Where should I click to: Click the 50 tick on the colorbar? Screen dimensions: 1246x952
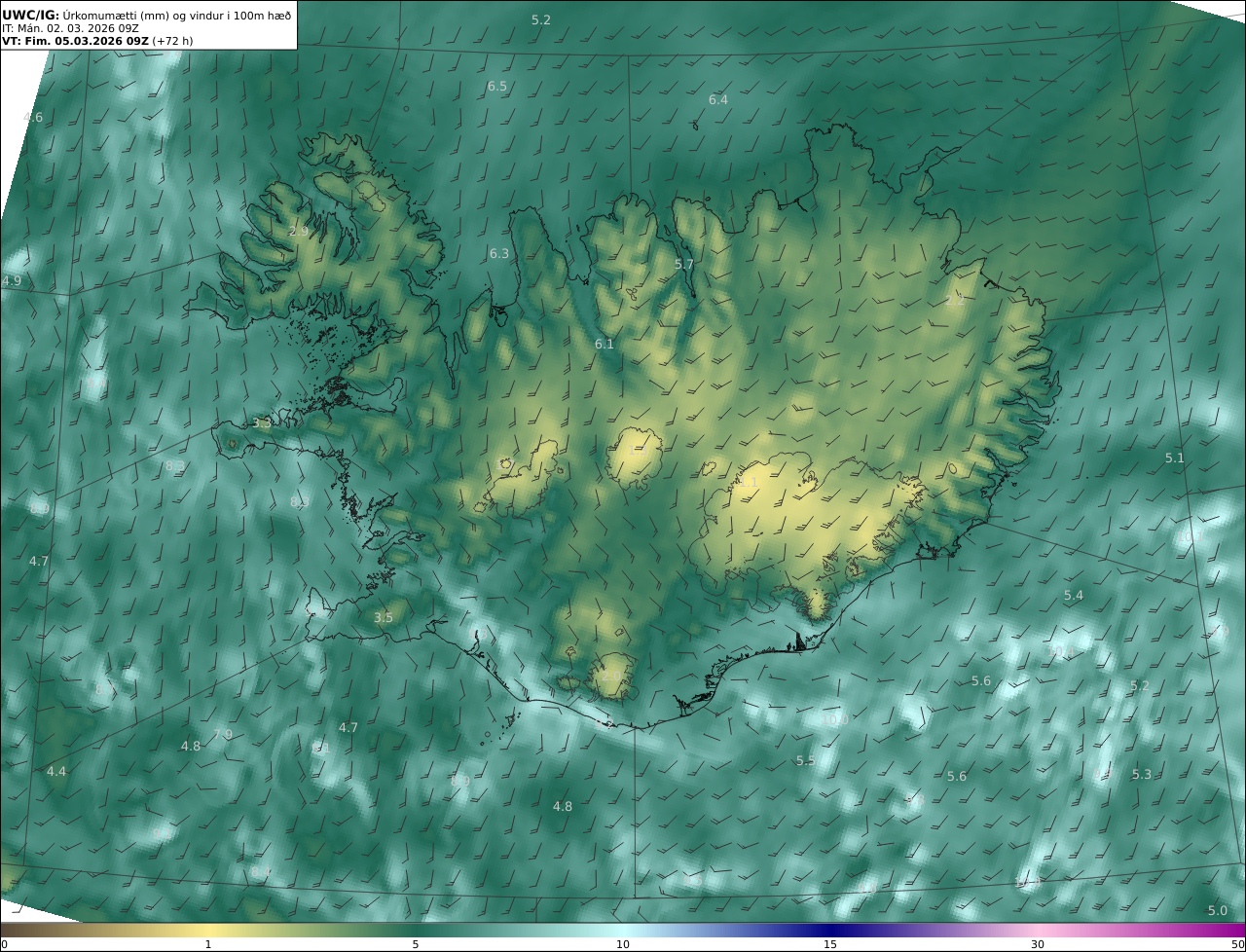1238,945
